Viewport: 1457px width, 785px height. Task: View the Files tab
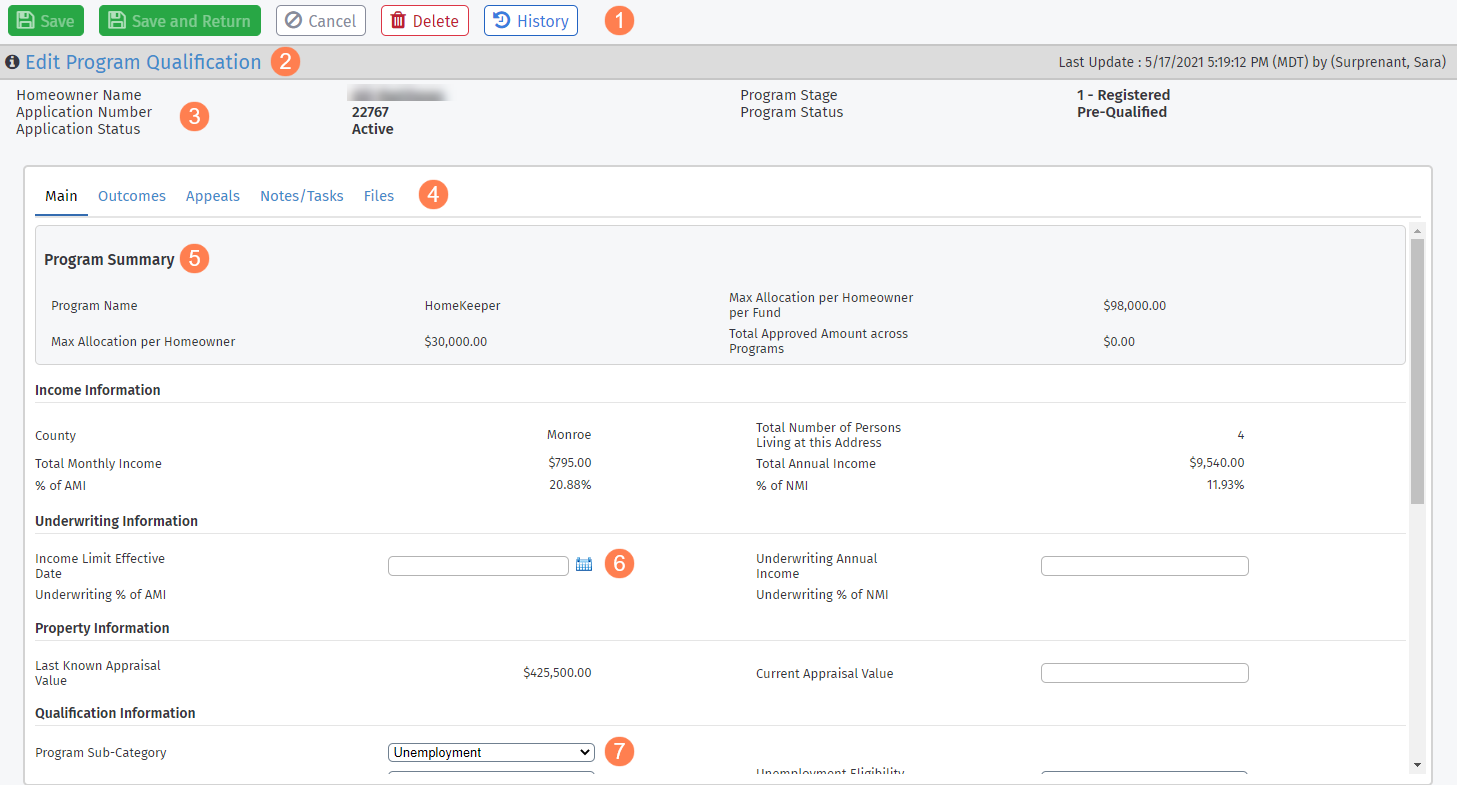click(x=379, y=196)
